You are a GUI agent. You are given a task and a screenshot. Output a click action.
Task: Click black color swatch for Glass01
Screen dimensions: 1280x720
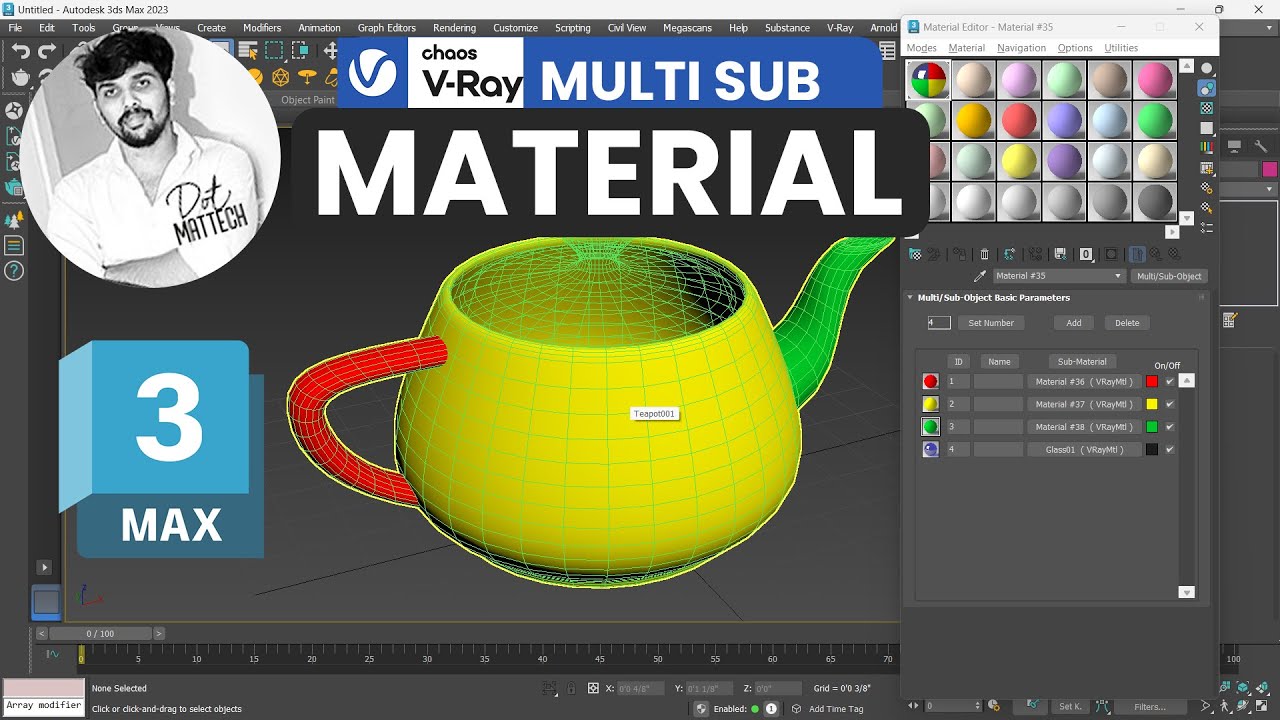1152,450
